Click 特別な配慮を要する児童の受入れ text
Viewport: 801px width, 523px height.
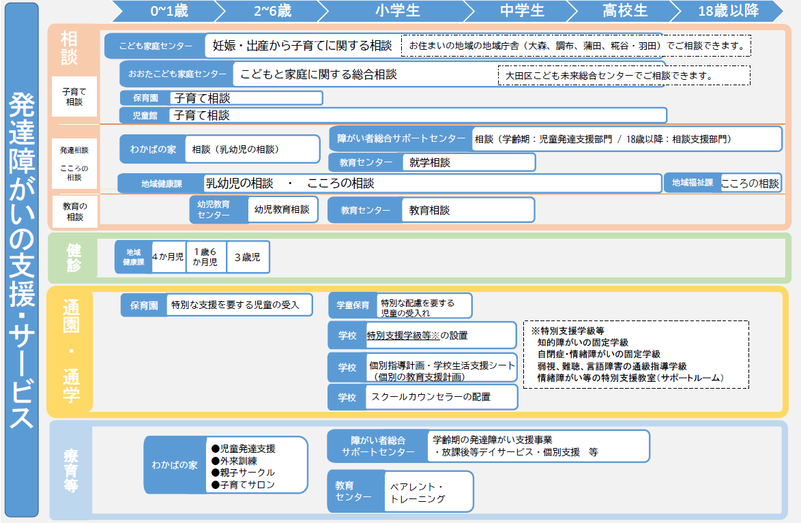[x=418, y=308]
